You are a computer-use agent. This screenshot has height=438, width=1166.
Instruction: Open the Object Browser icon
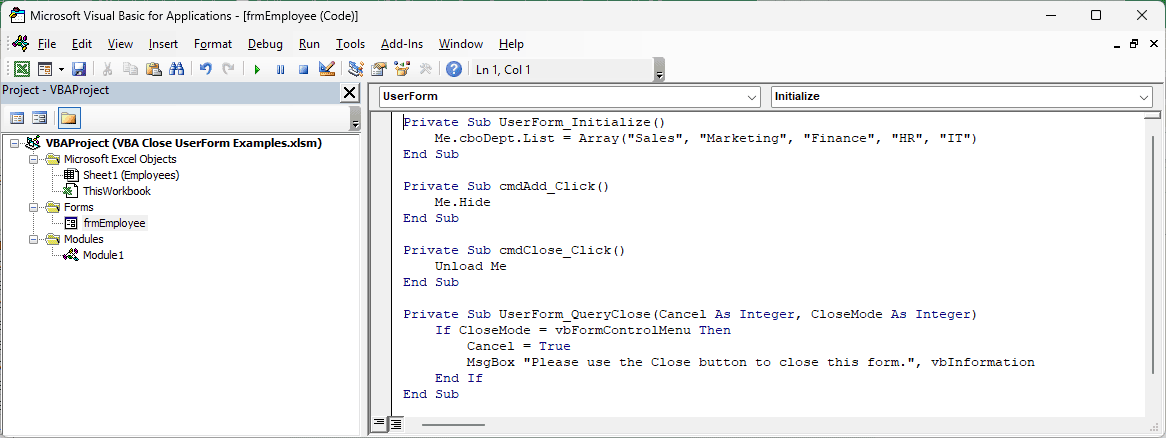402,70
